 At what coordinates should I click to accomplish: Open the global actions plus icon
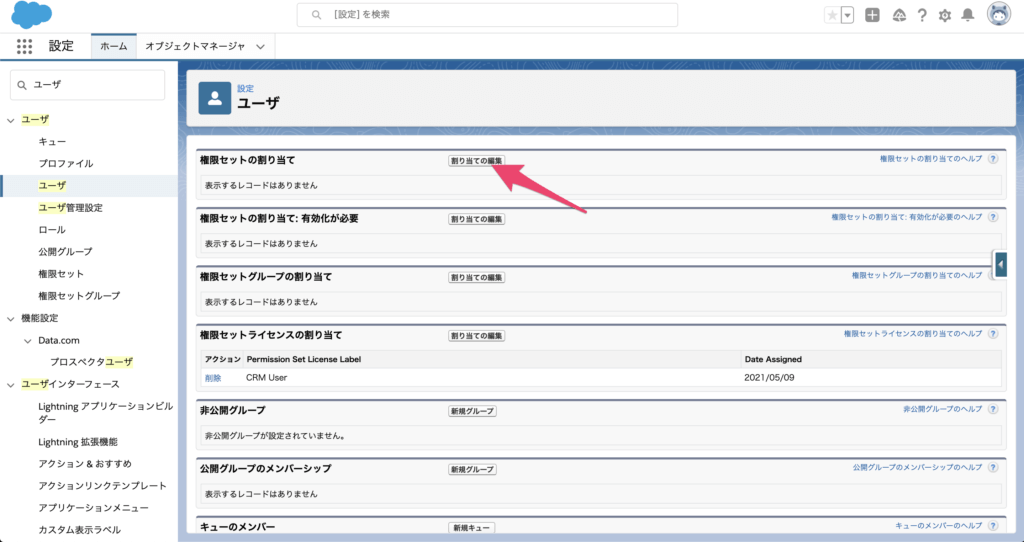[873, 15]
